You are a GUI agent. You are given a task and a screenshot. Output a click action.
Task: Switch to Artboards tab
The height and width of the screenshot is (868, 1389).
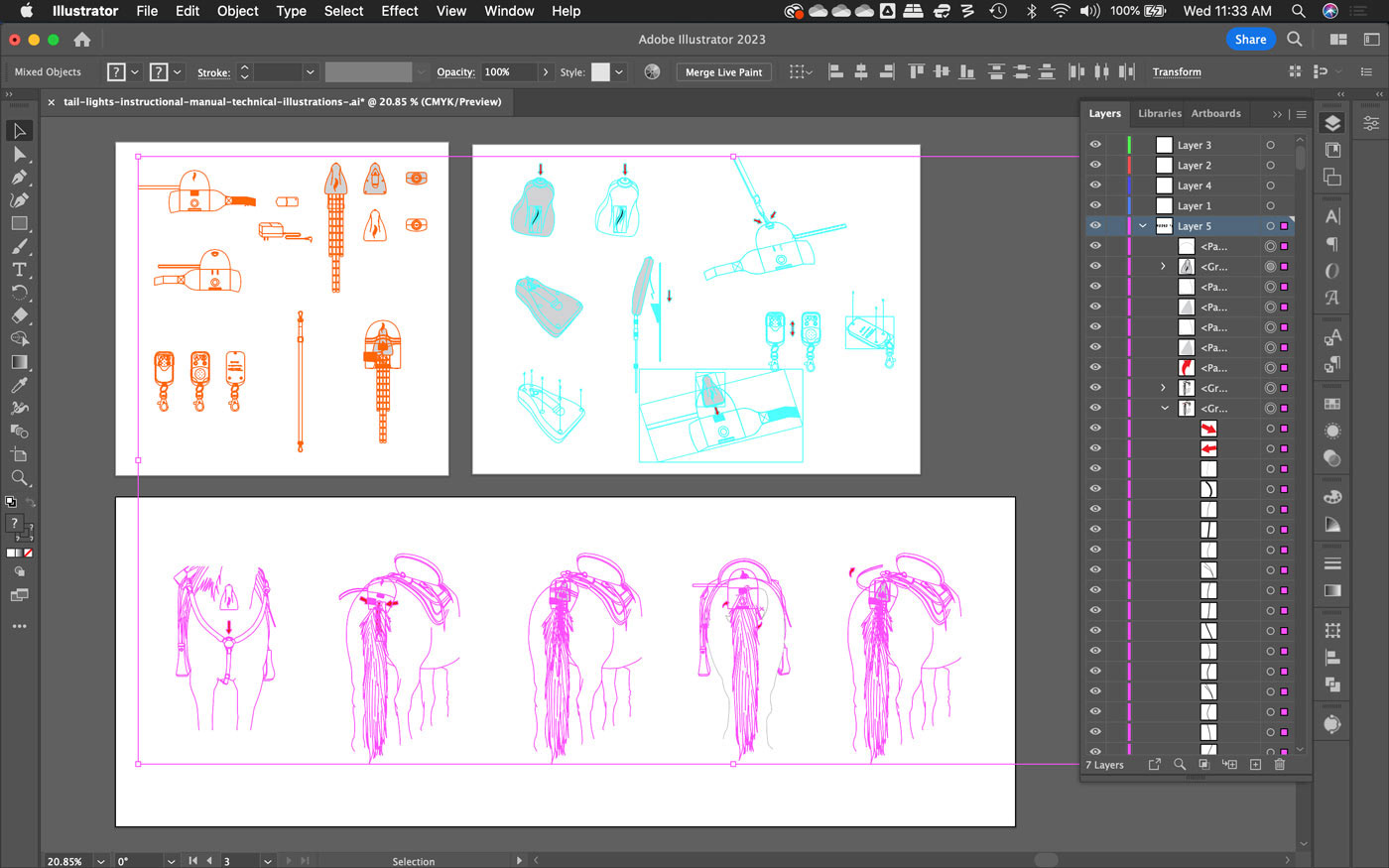point(1215,114)
